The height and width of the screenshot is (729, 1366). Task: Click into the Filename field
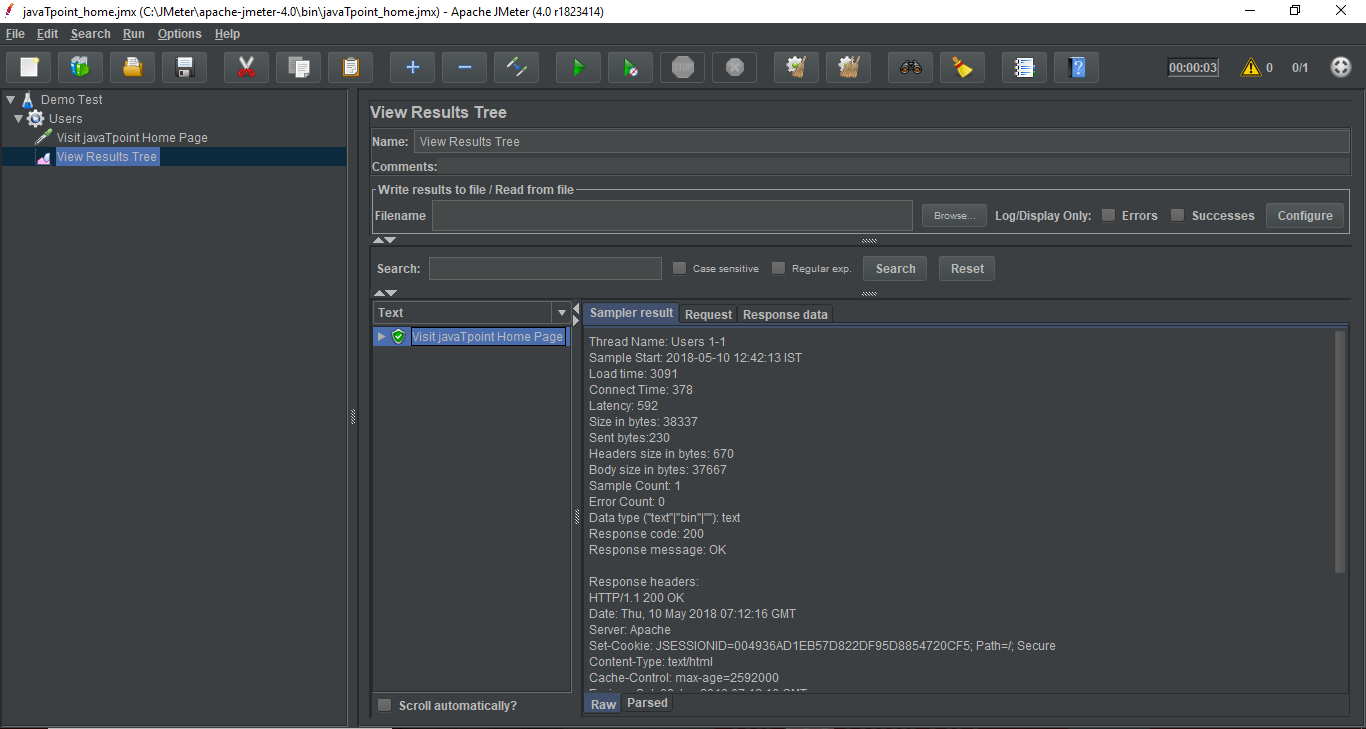[672, 215]
